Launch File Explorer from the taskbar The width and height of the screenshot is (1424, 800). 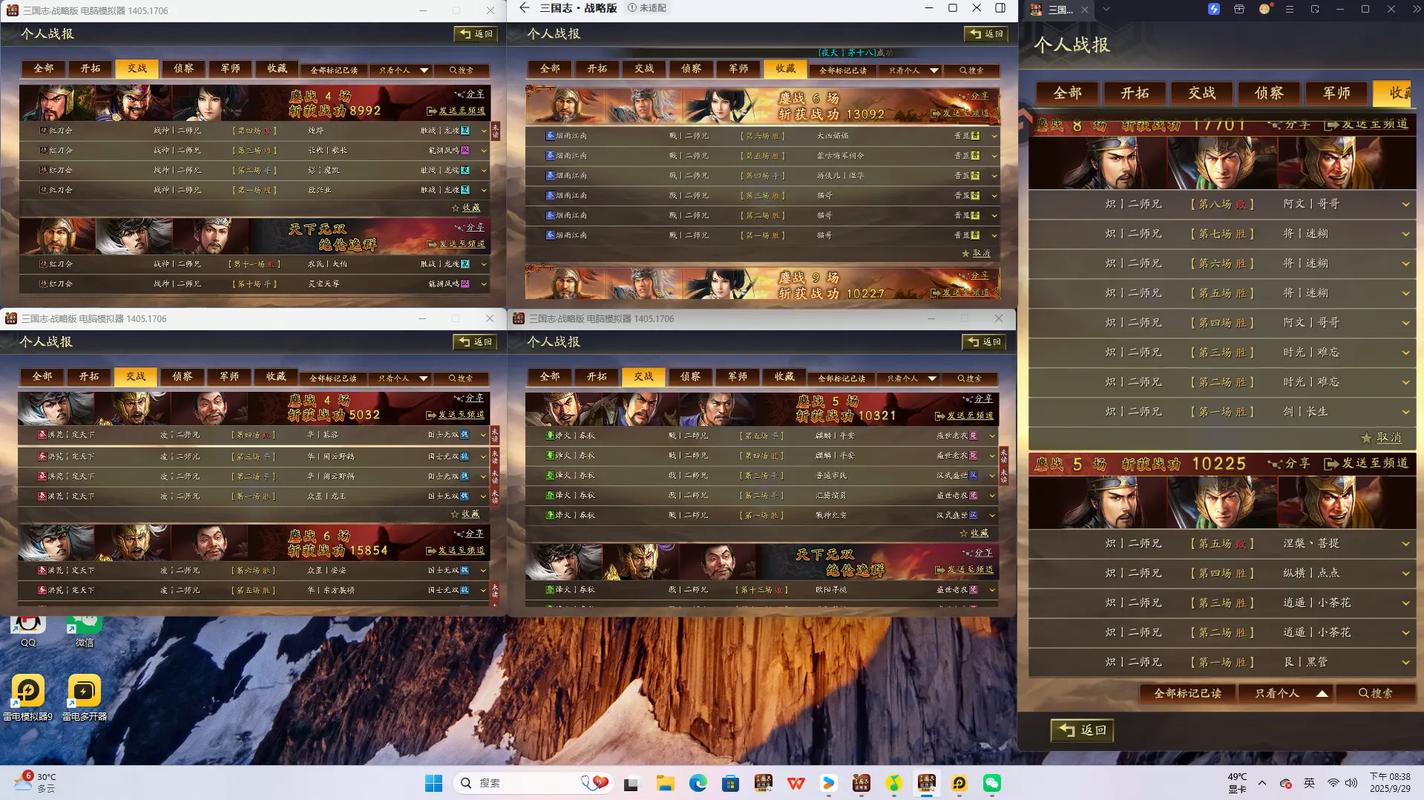pyautogui.click(x=665, y=783)
